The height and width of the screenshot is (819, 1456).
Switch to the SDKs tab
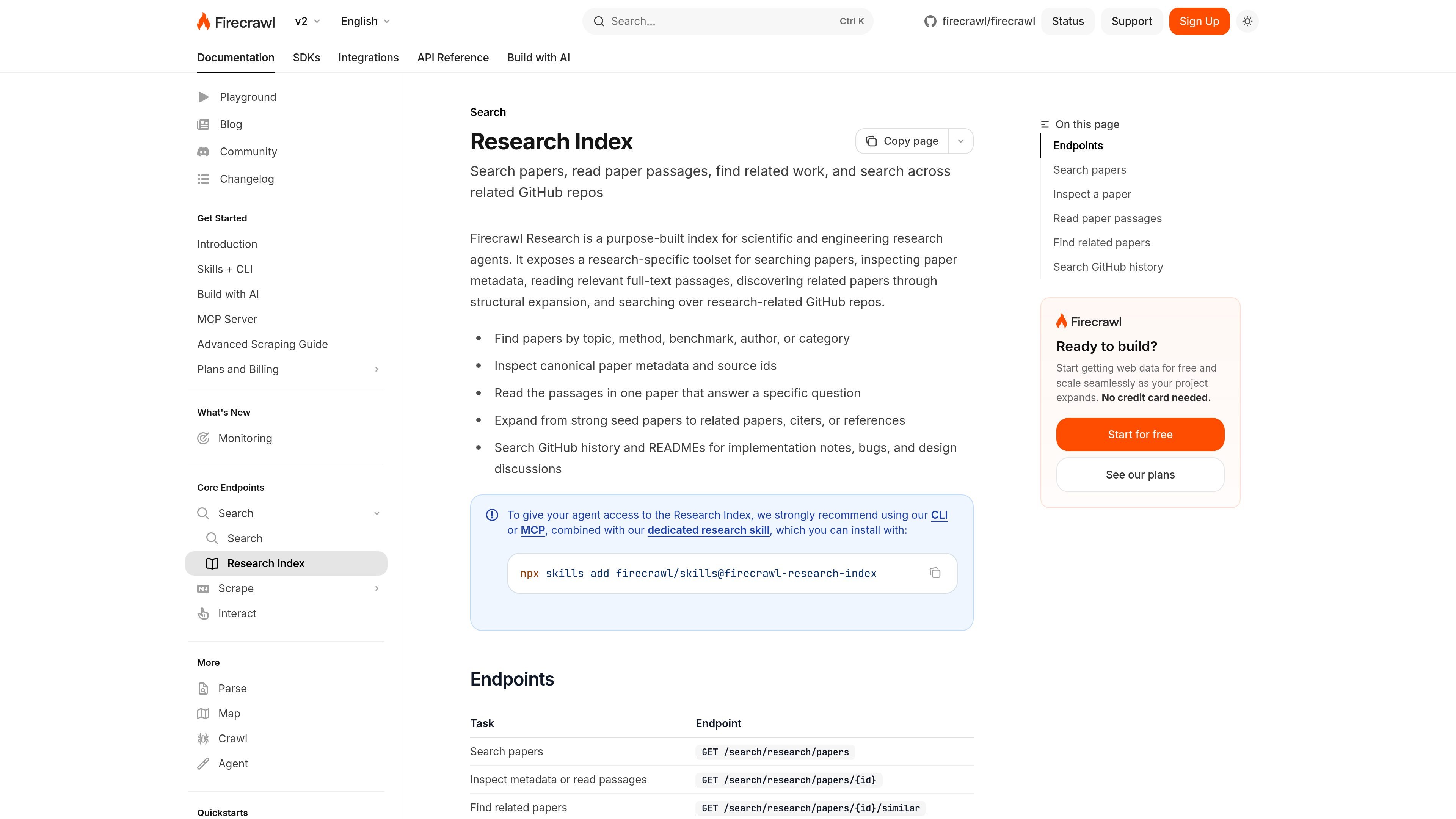(306, 58)
